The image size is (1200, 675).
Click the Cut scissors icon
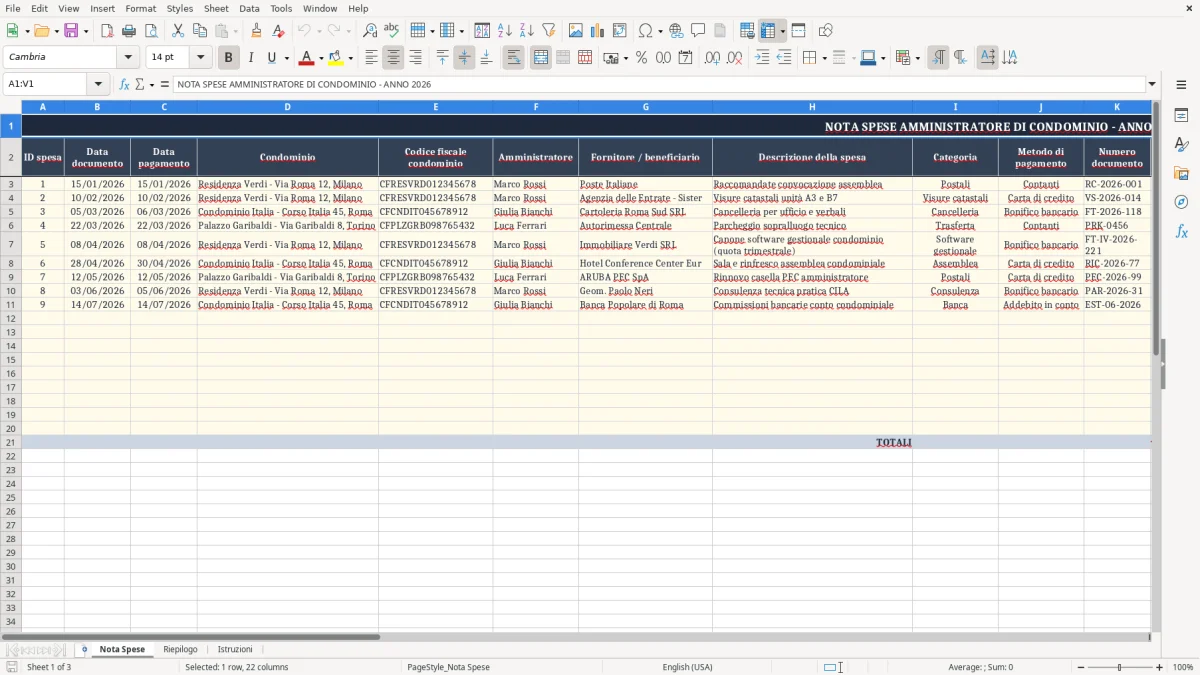pyautogui.click(x=178, y=31)
